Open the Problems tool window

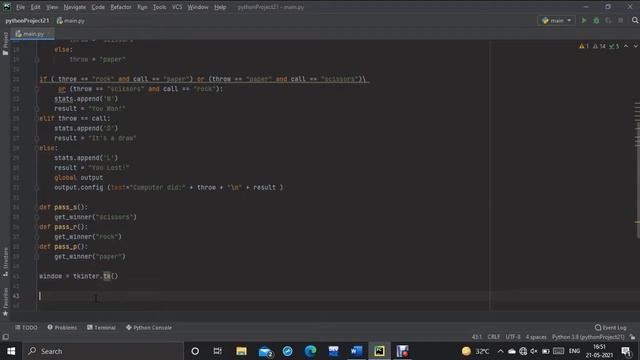coord(62,327)
